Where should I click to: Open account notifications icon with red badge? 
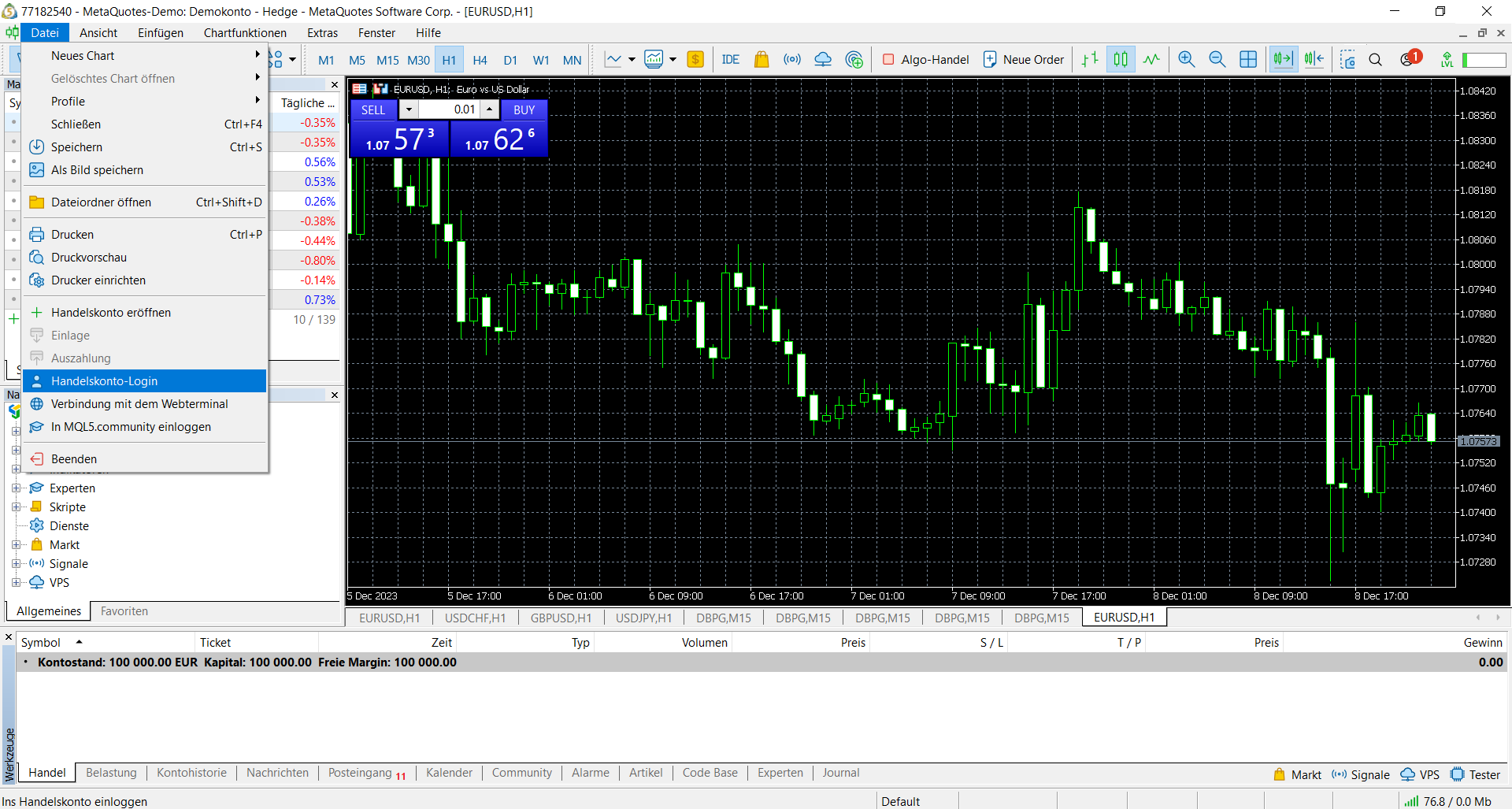pos(1410,58)
